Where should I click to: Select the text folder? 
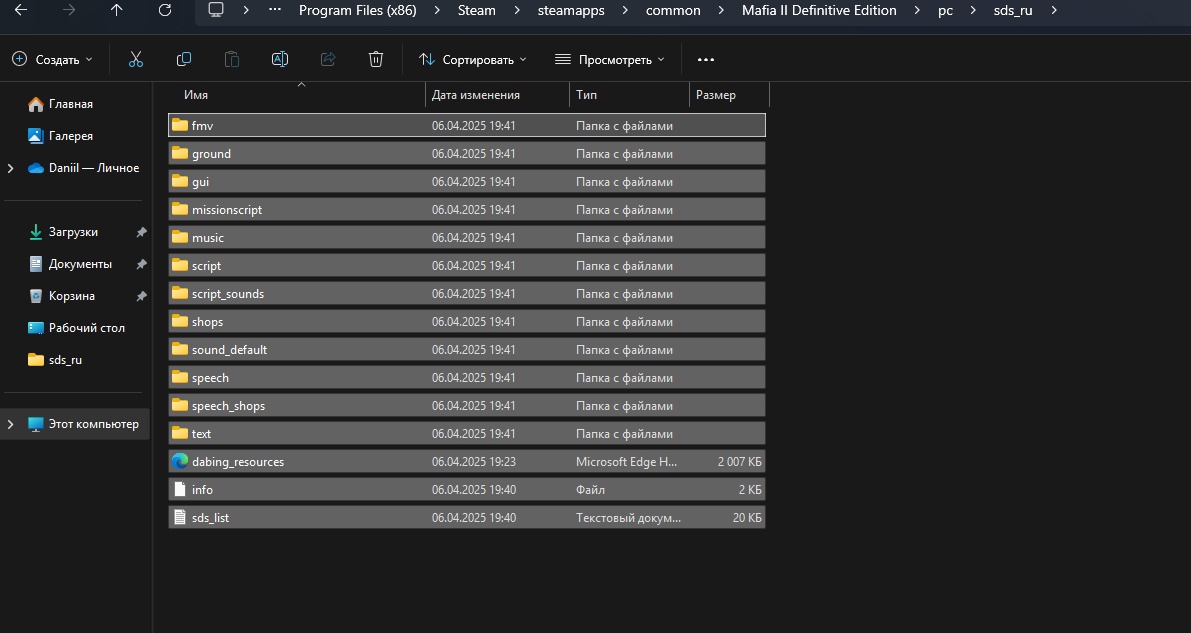466,434
